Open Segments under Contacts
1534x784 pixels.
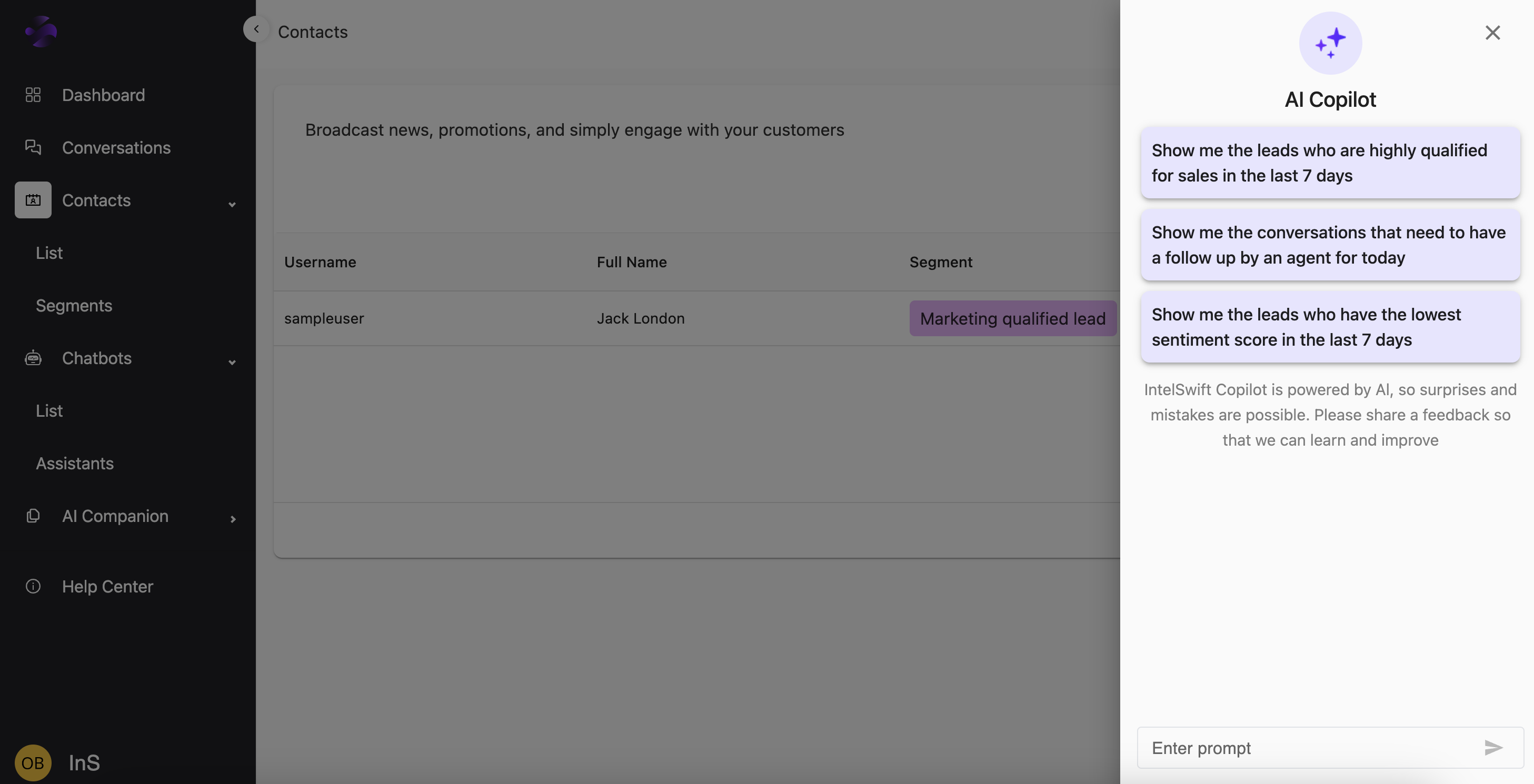(x=74, y=305)
